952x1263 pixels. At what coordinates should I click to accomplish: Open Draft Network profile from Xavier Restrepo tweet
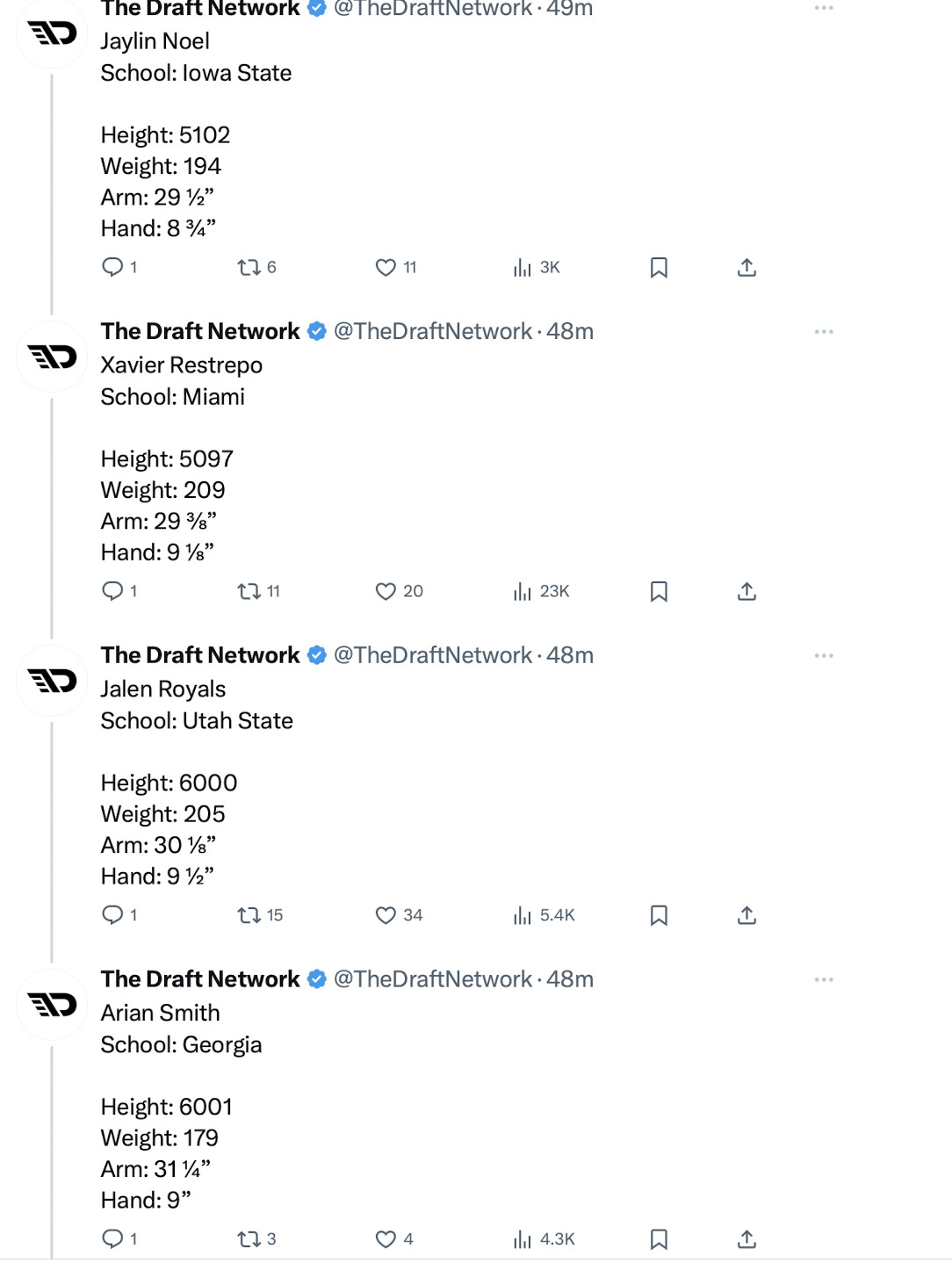pos(200,331)
